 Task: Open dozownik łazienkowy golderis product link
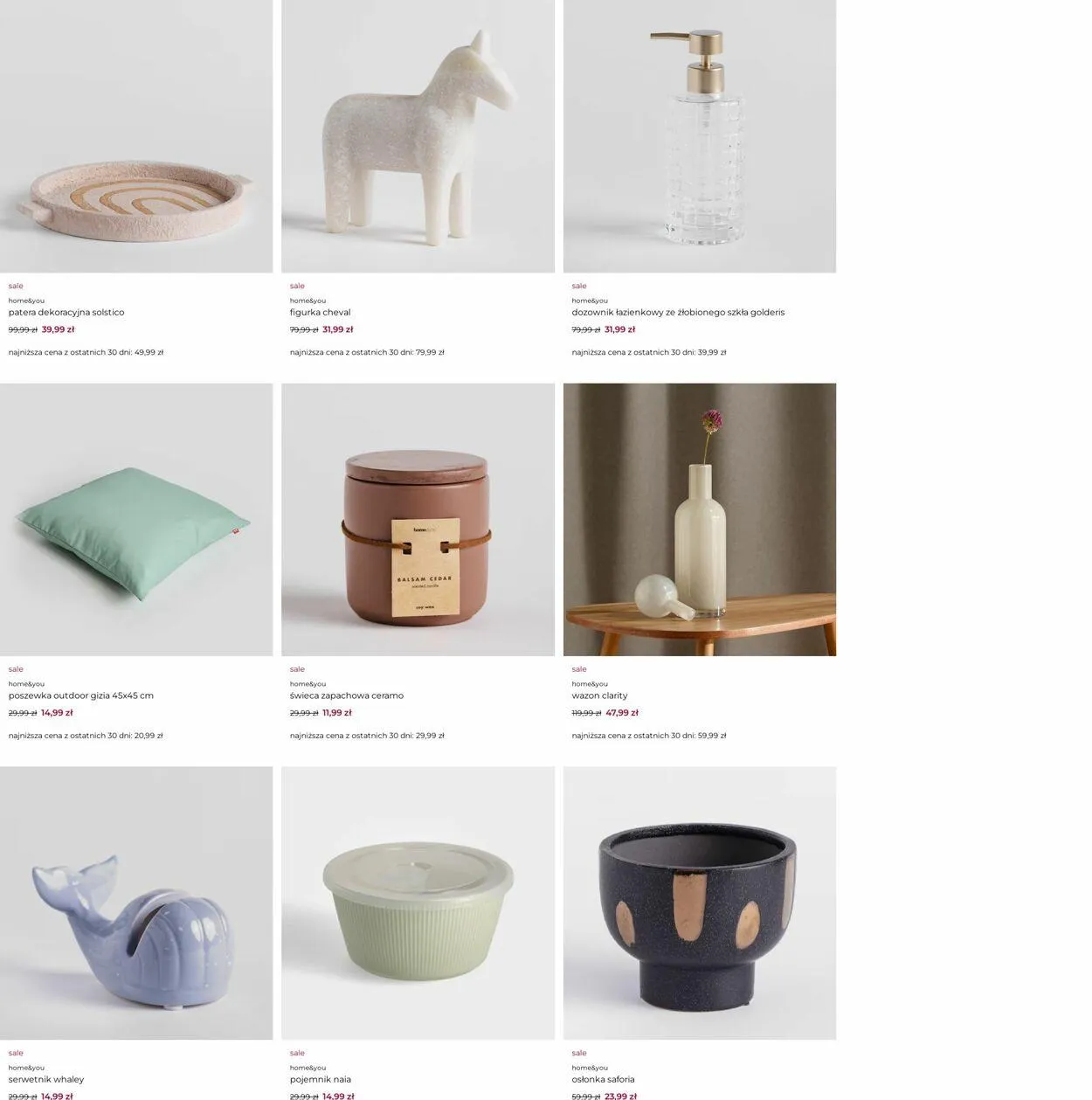[678, 312]
